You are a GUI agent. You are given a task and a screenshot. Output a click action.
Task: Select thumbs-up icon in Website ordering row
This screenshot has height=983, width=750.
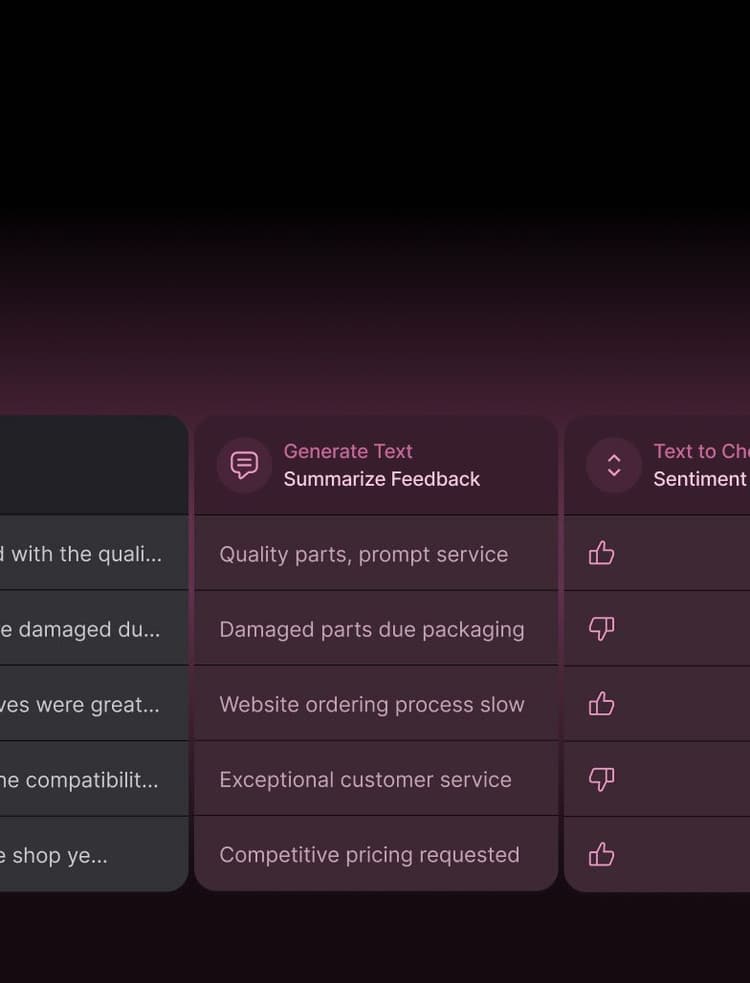(x=601, y=704)
